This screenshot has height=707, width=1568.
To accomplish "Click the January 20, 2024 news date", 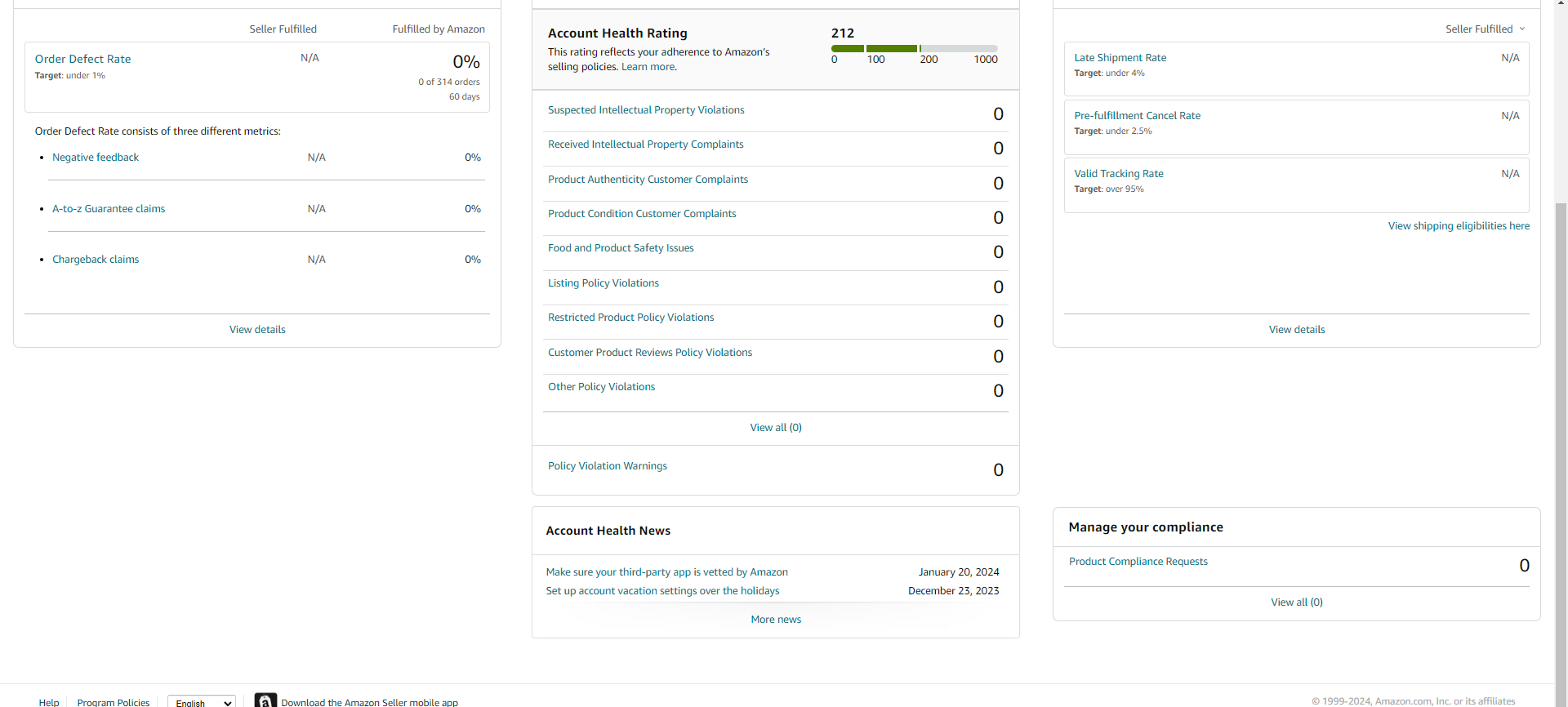I will 959,571.
